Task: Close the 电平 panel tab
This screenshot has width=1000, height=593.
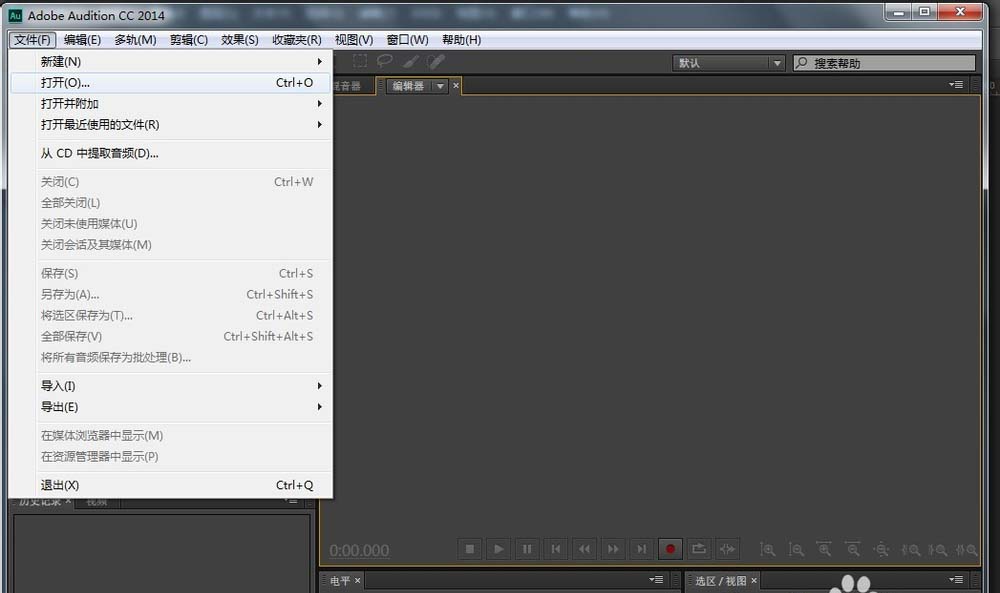Action: [358, 580]
